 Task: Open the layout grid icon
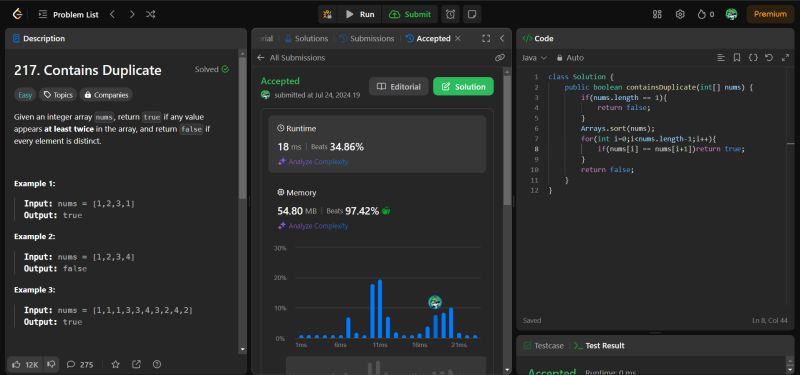tap(657, 14)
